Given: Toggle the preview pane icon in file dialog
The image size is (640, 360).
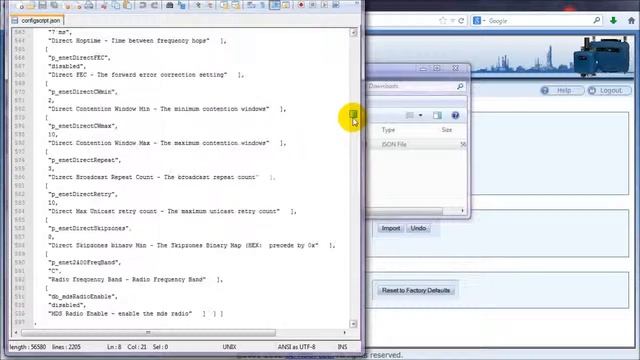Looking at the screenshot, I should 437,116.
